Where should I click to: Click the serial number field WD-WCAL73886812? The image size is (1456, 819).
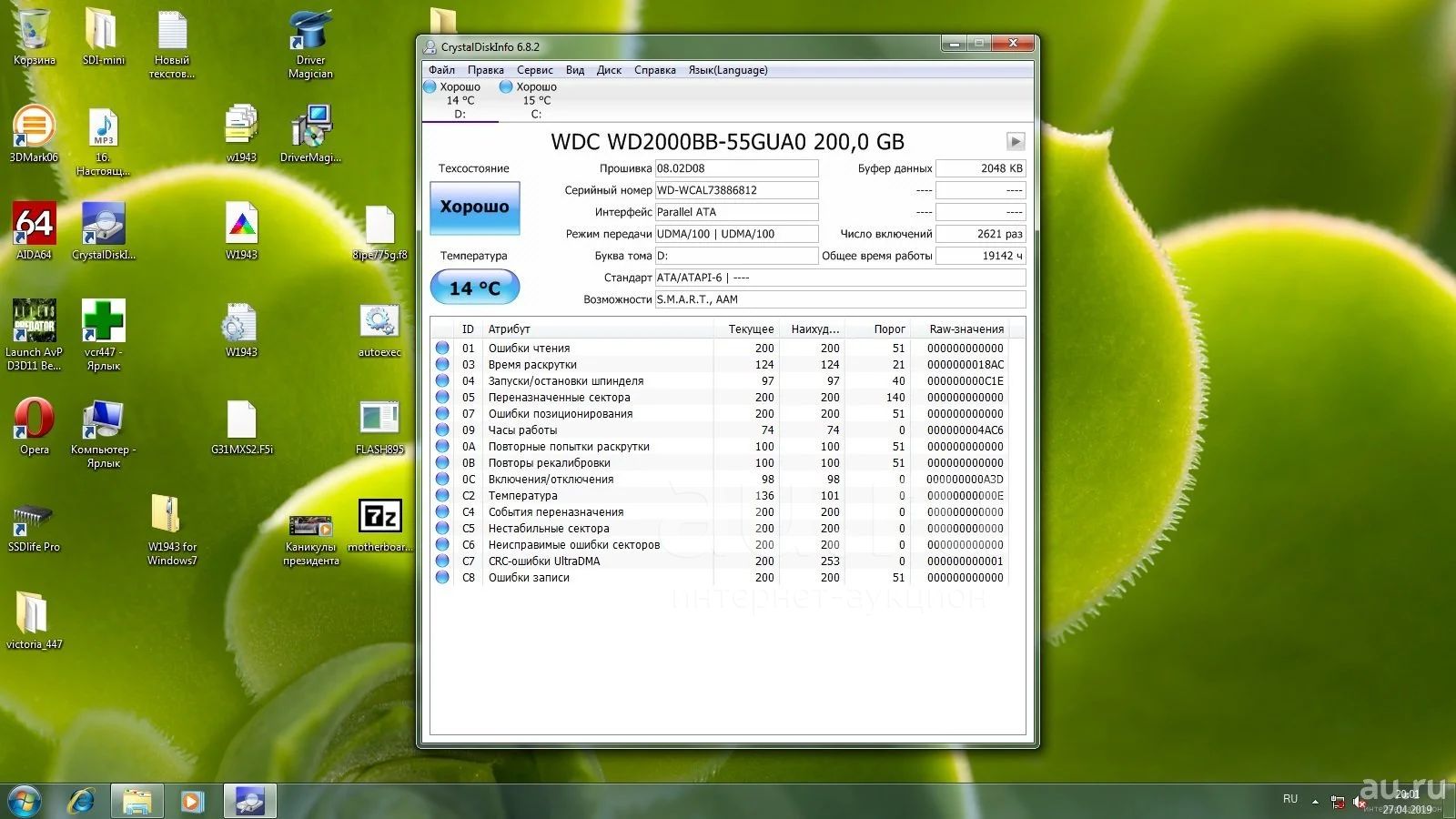point(736,190)
